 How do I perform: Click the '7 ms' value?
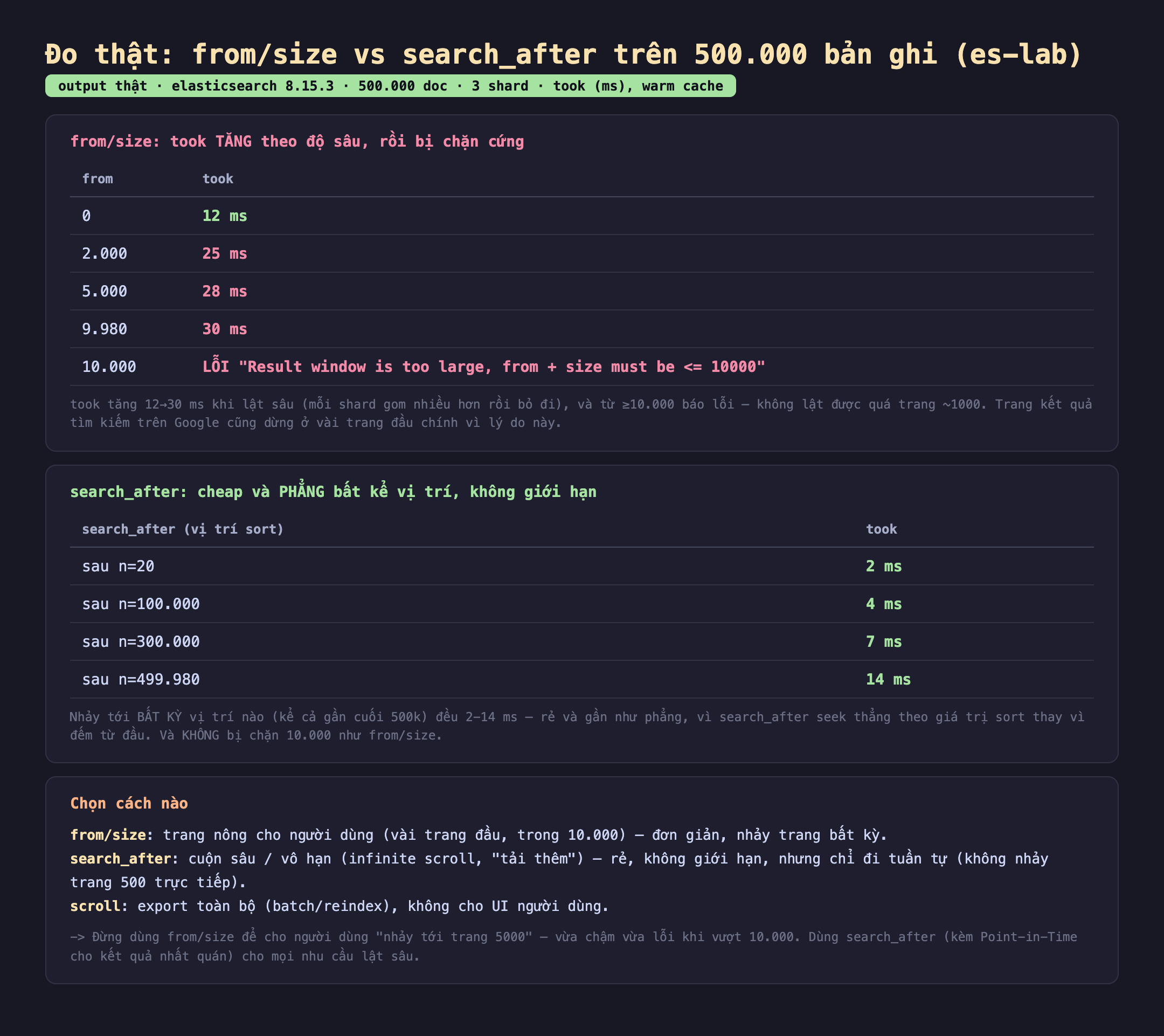[x=884, y=642]
